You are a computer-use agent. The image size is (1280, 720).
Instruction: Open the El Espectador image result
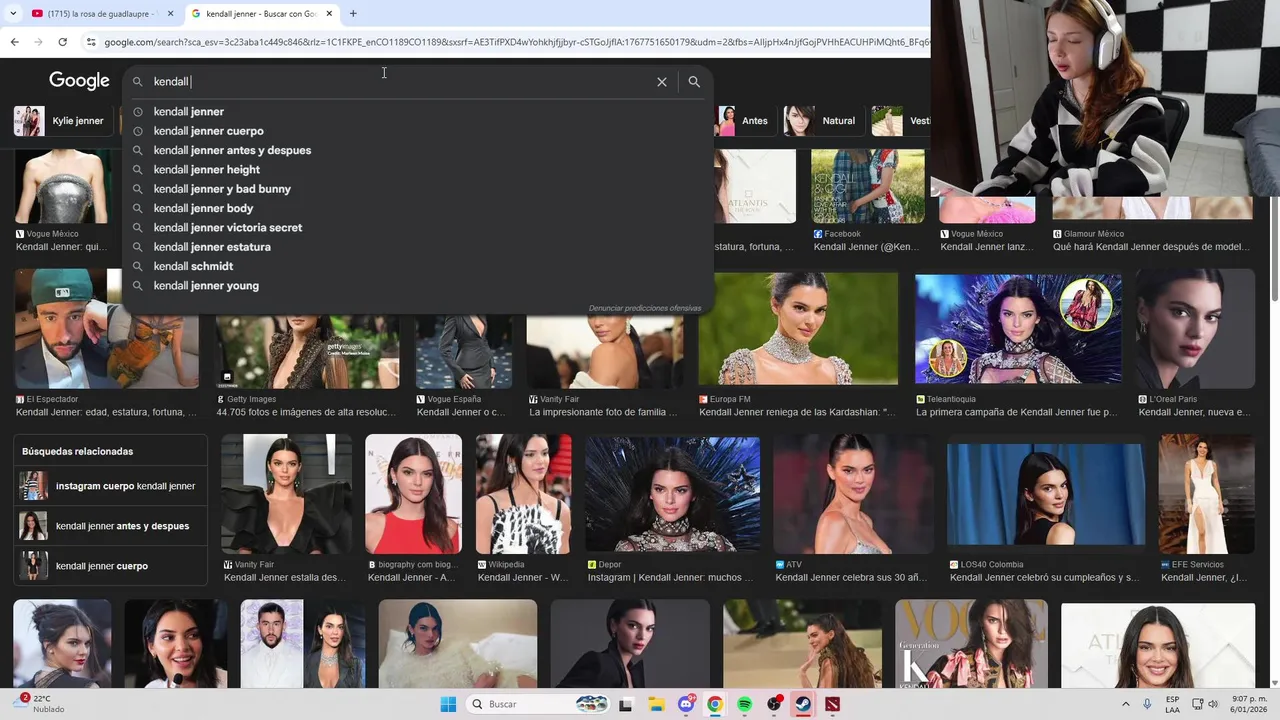click(107, 328)
